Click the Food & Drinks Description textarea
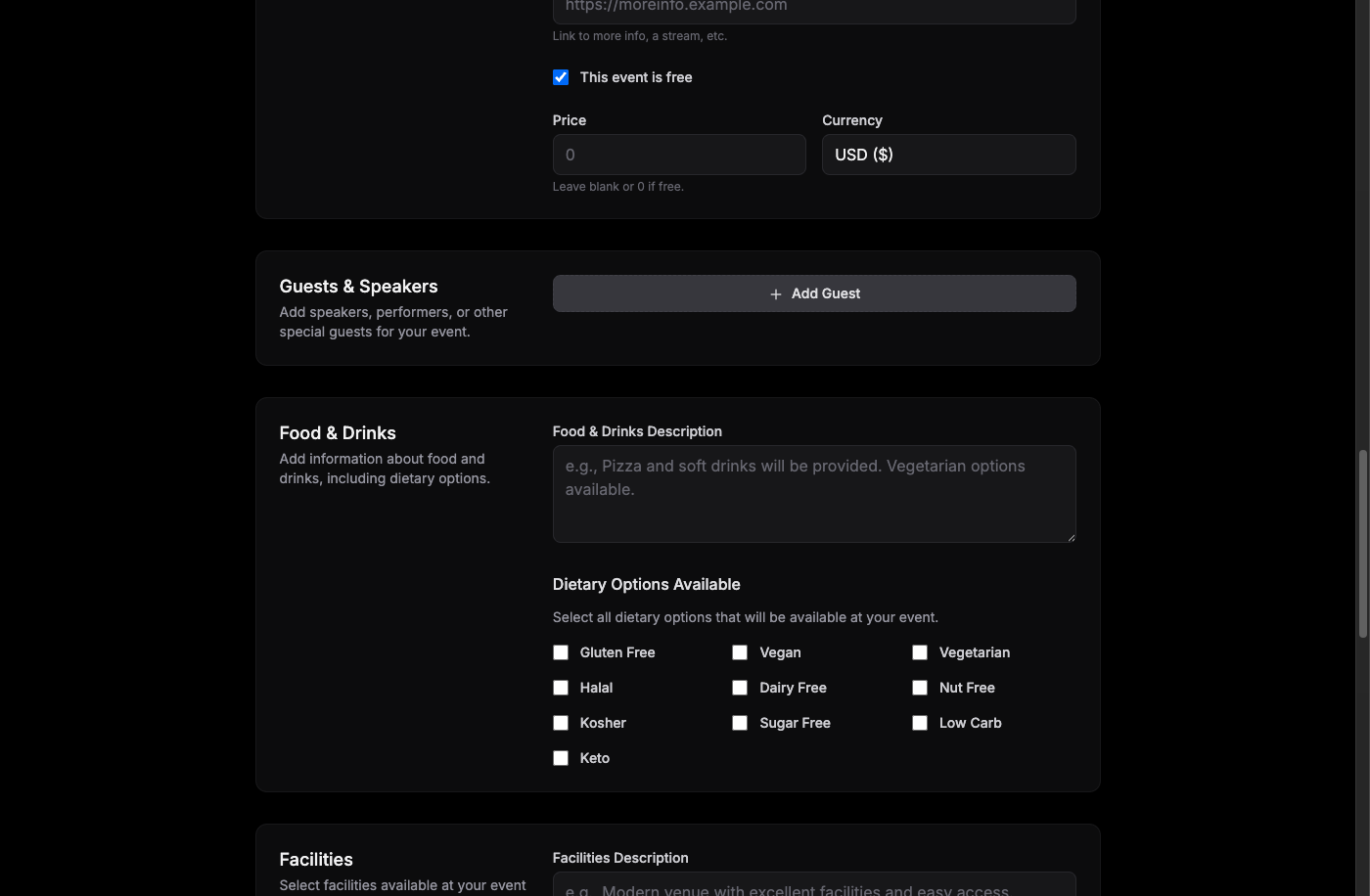Screen dimensions: 1370x896 pos(813,493)
